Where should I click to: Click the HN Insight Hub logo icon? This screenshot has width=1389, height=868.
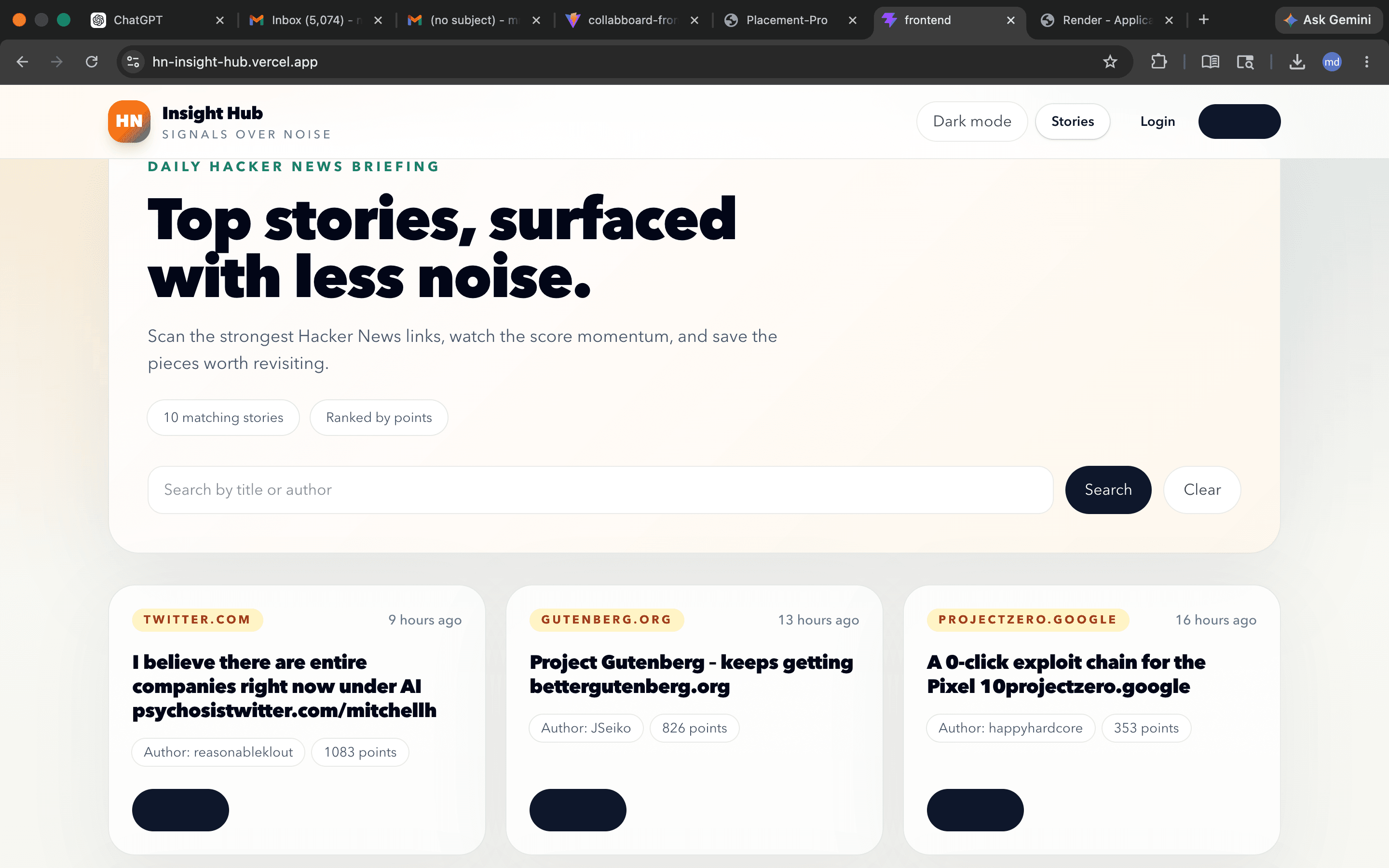tap(129, 121)
